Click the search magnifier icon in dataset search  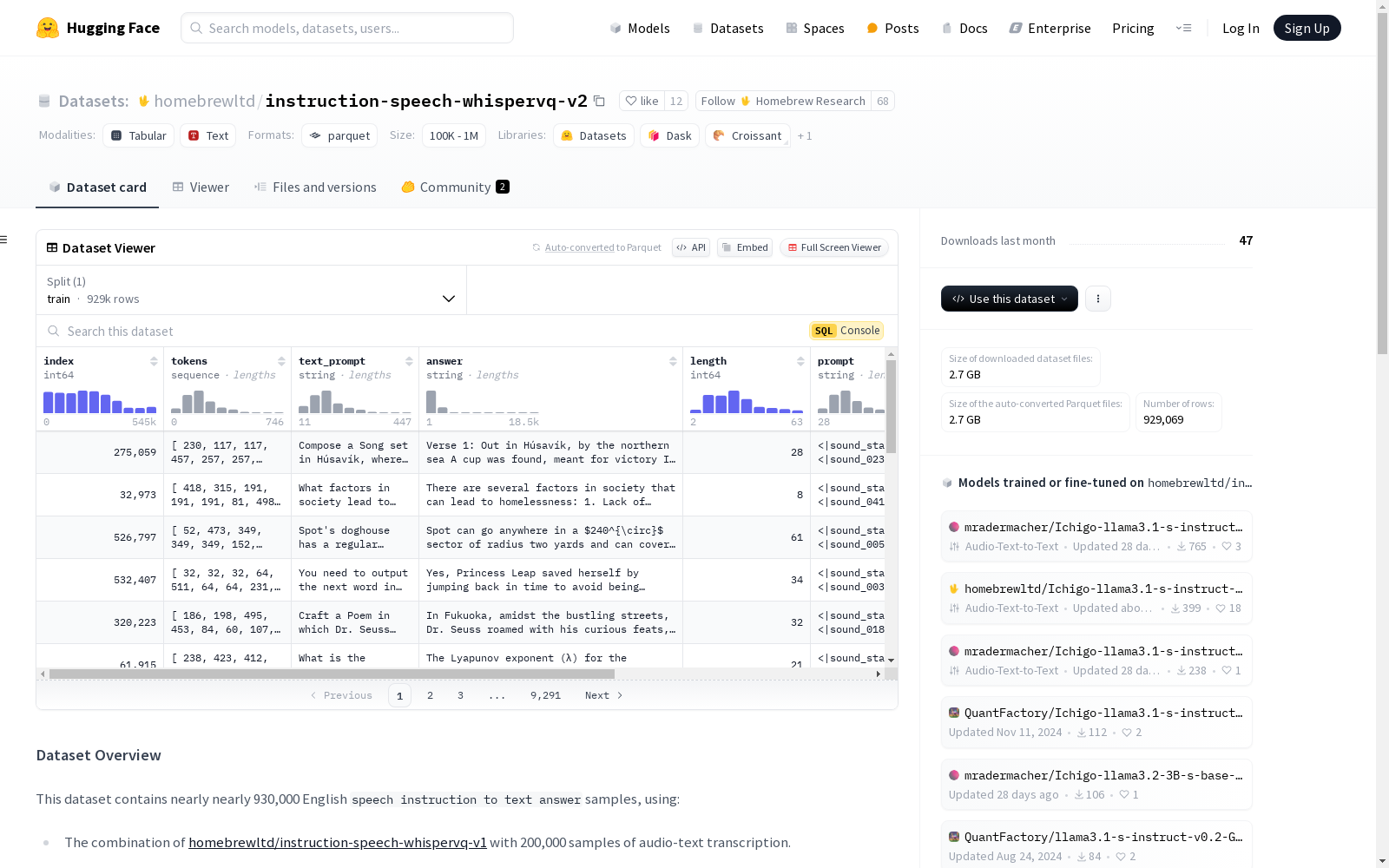coord(54,331)
